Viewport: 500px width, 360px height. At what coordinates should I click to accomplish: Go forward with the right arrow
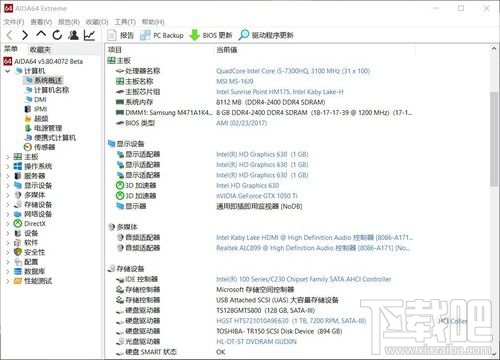[25, 35]
